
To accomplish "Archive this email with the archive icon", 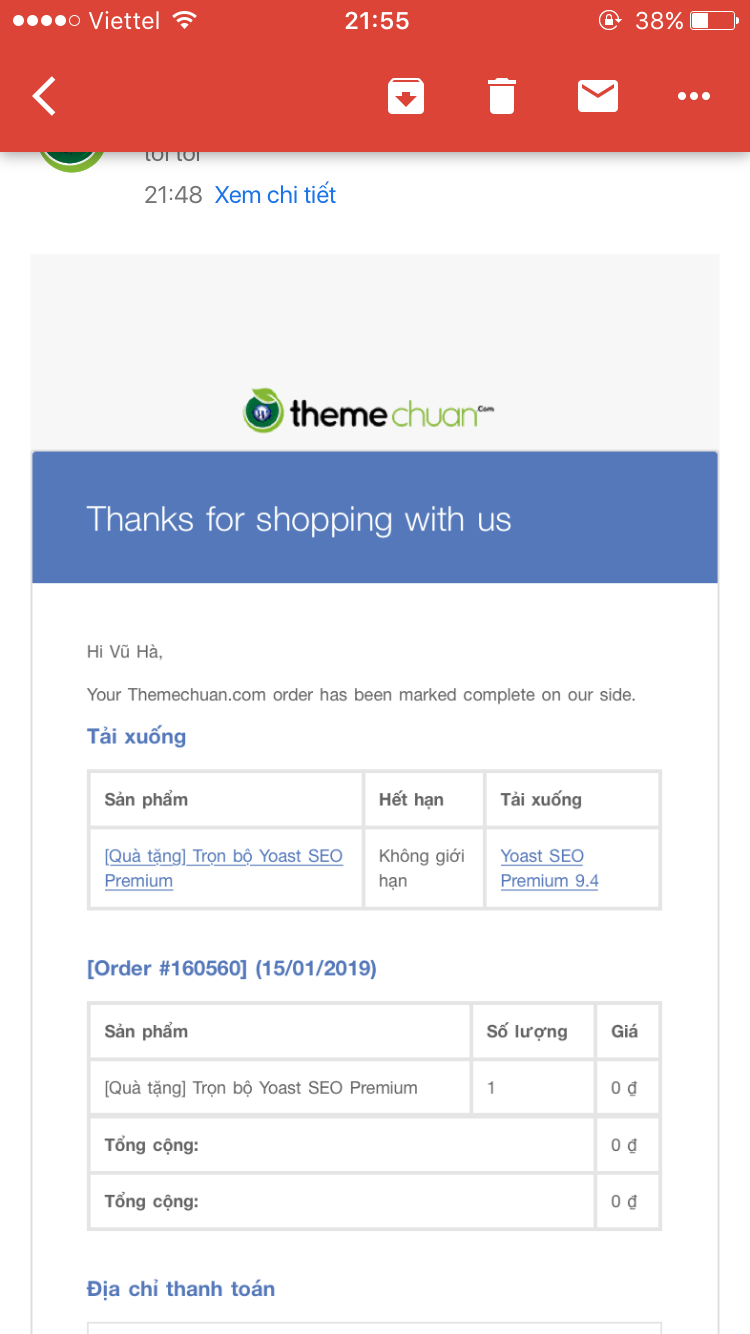I will point(406,96).
